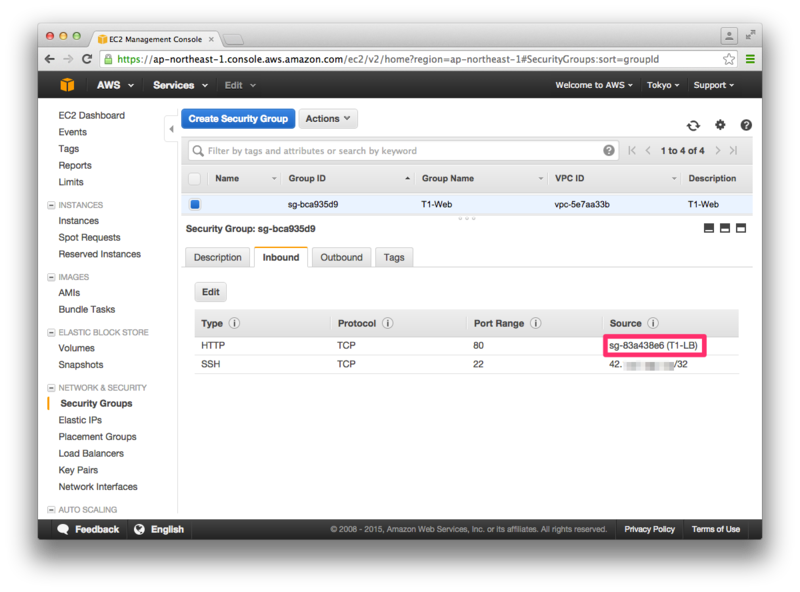Viewport: 800px width, 592px height.
Task: Click the browser address bar URL
Action: (x=388, y=59)
